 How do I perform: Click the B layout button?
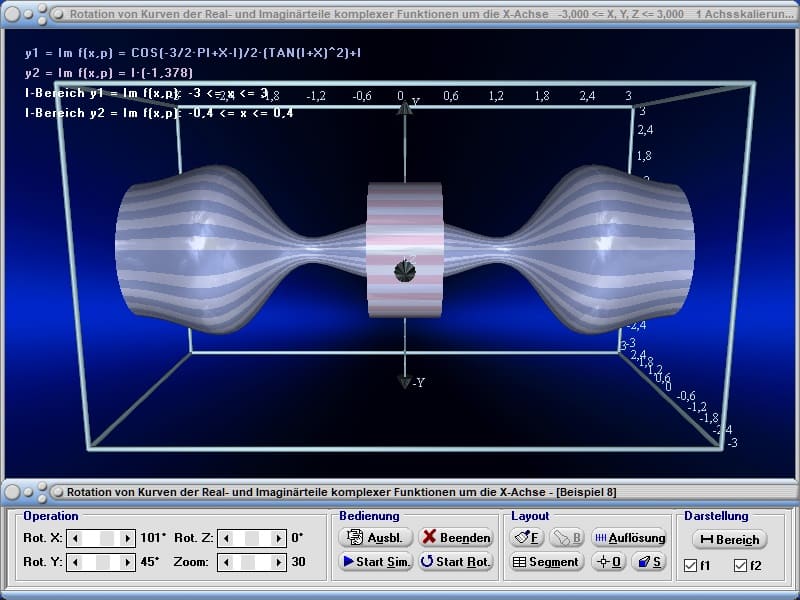coord(567,537)
